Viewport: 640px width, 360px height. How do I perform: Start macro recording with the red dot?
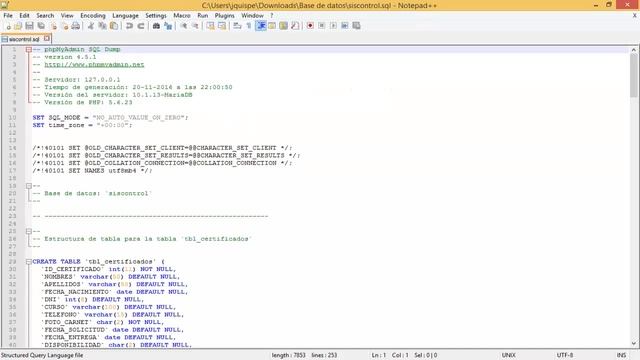click(x=310, y=26)
